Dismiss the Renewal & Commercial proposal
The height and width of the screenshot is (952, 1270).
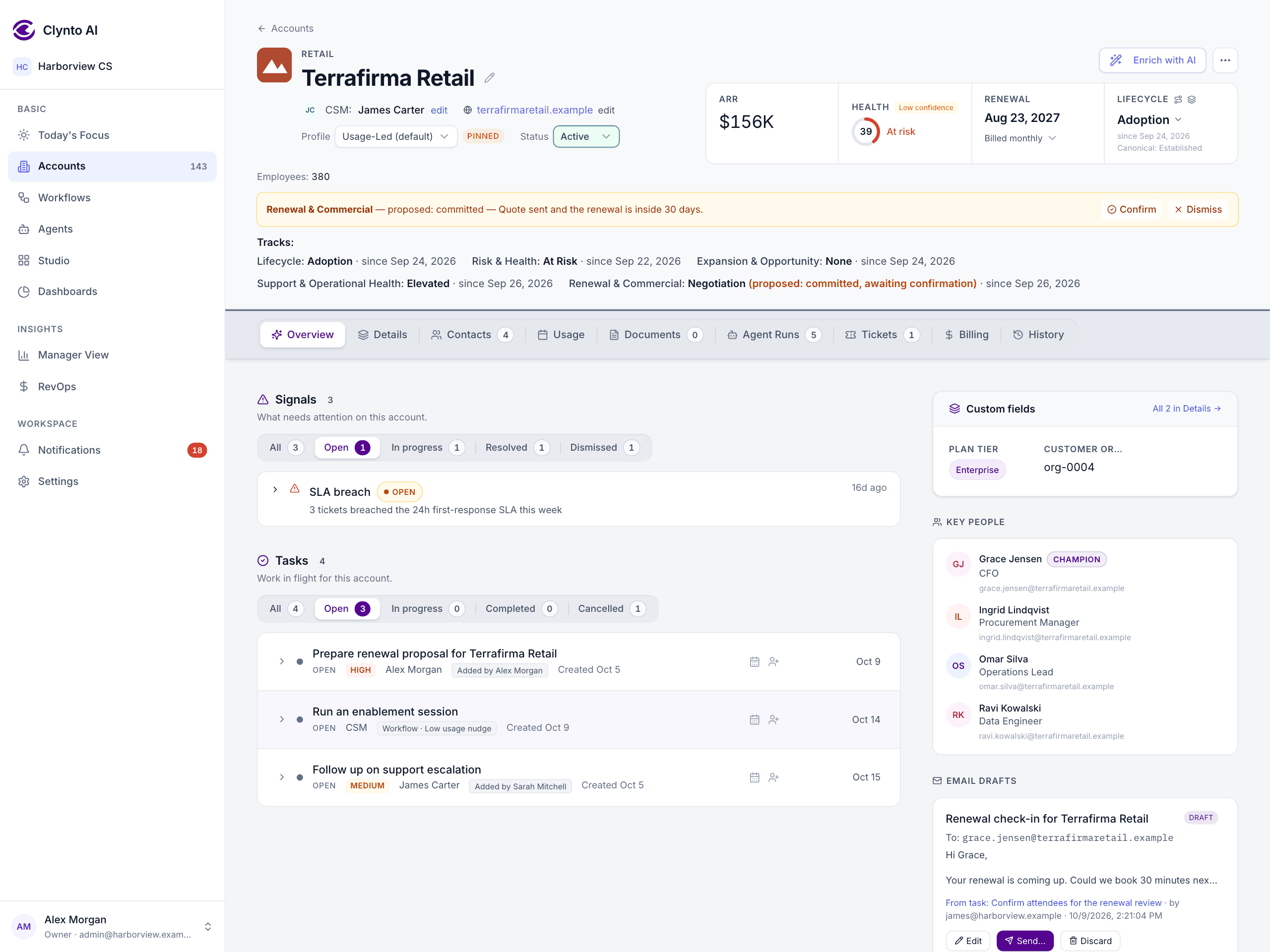click(x=1198, y=209)
